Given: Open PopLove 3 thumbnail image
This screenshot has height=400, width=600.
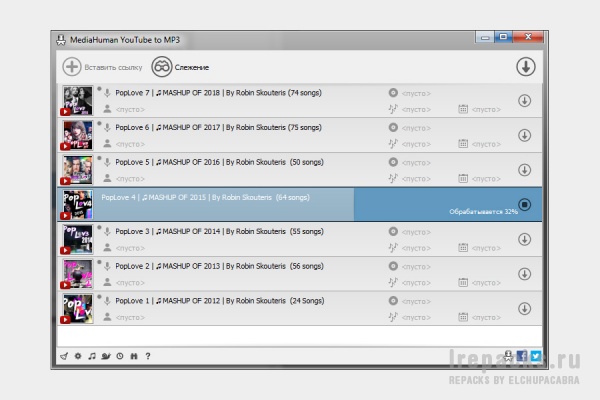Looking at the screenshot, I should [78, 239].
